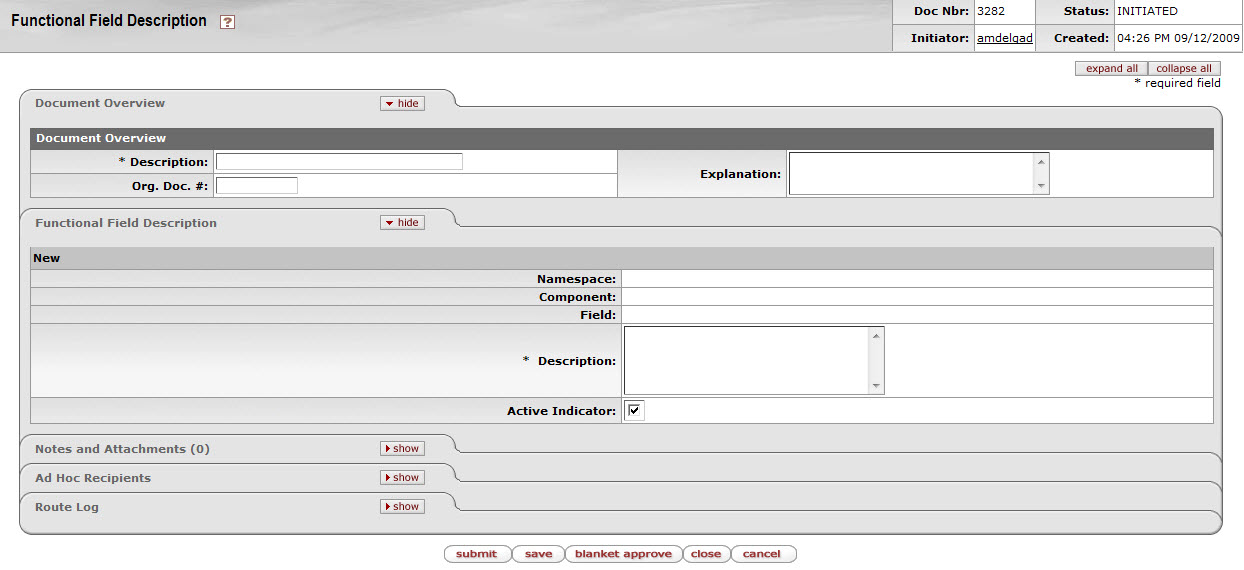This screenshot has width=1244, height=570.
Task: Cancel the document
Action: point(762,554)
